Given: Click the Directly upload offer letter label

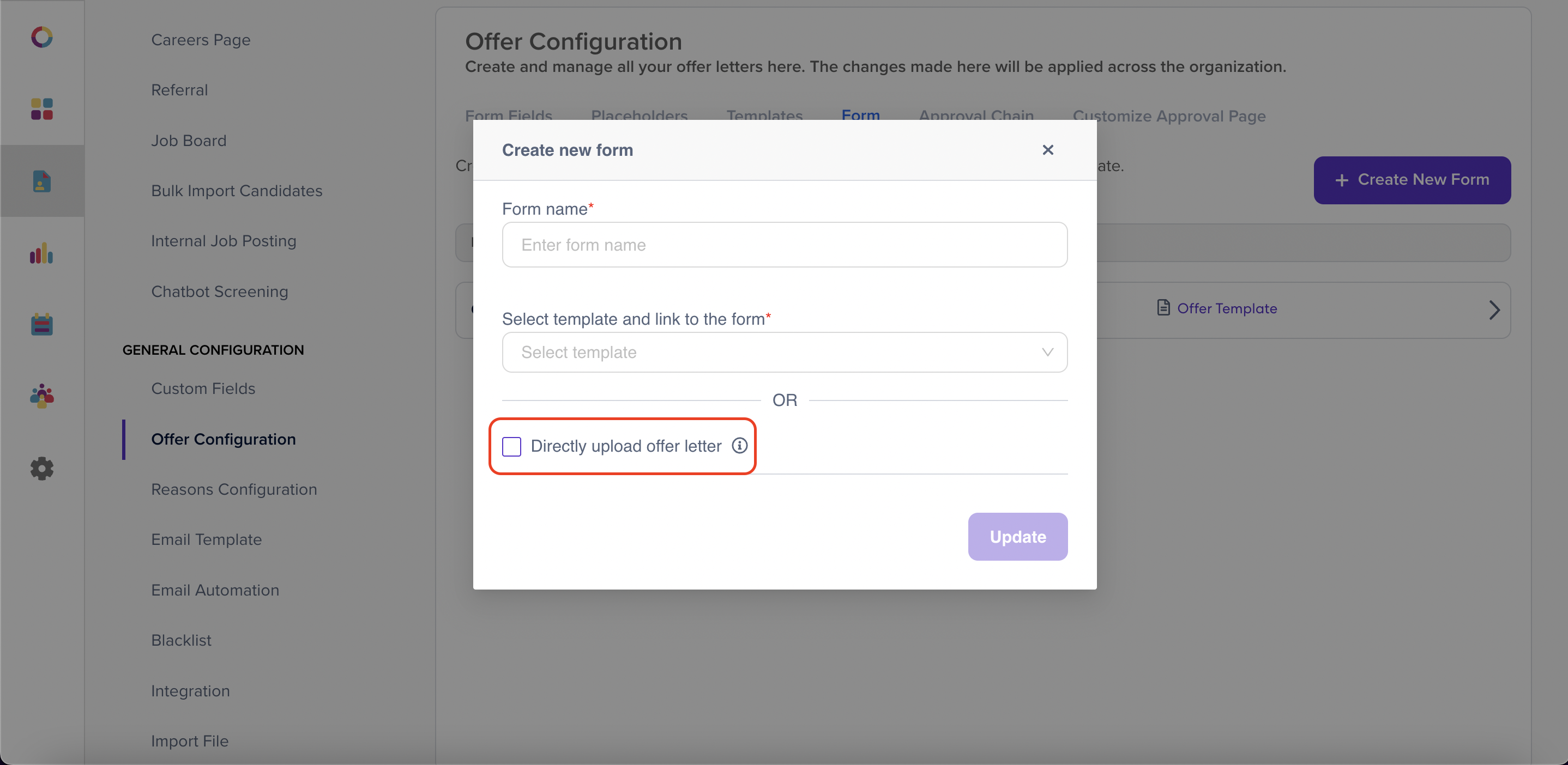Looking at the screenshot, I should click(626, 446).
